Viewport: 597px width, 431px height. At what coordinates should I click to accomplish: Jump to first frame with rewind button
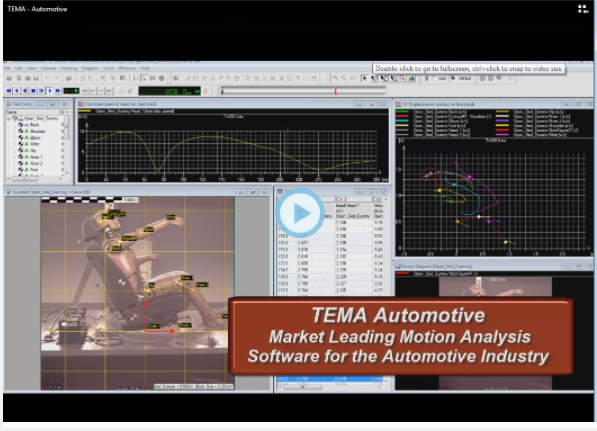(8, 91)
